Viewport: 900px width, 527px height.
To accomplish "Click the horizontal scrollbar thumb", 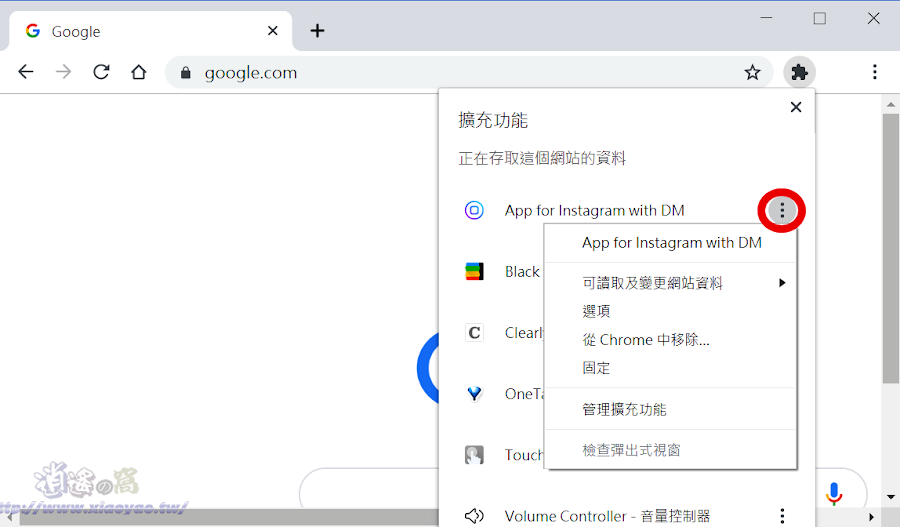I will pyautogui.click(x=228, y=517).
